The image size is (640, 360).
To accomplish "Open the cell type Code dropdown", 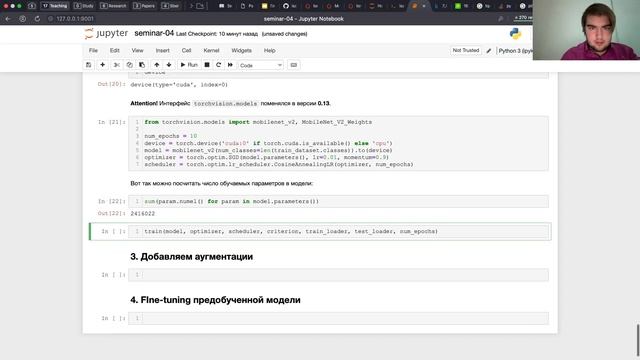I will pyautogui.click(x=260, y=65).
